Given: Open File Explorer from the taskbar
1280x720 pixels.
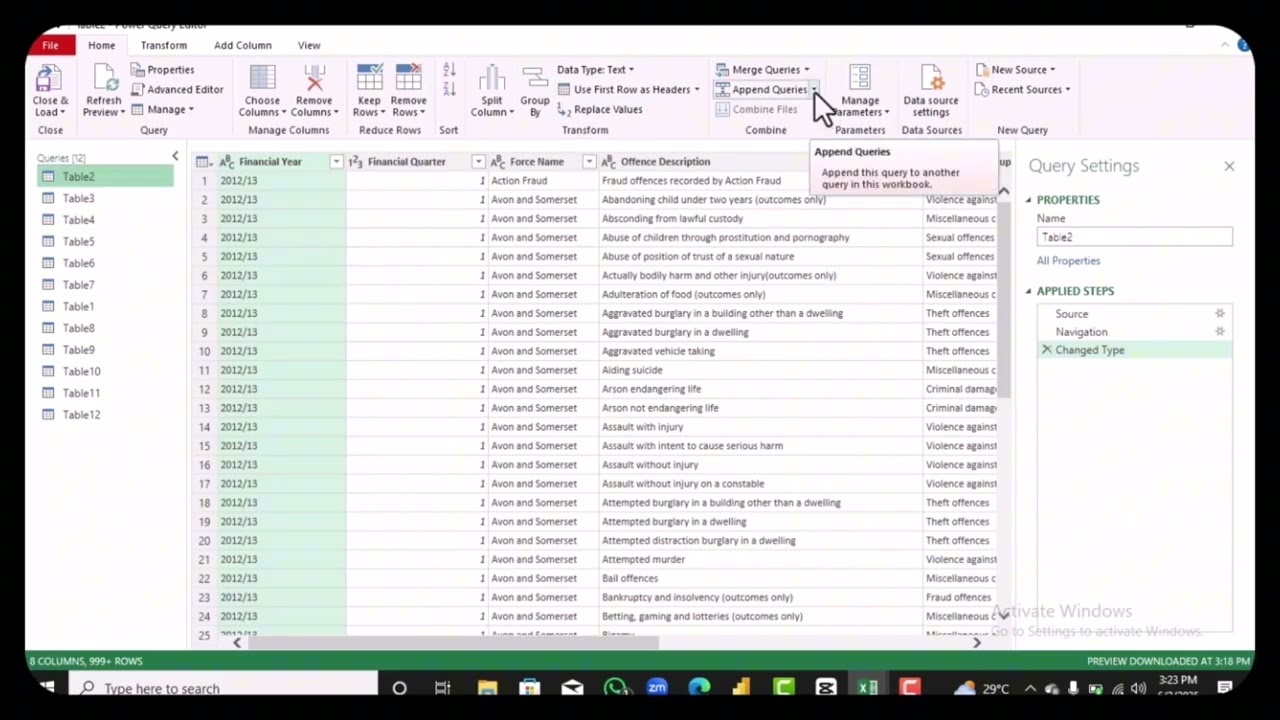Looking at the screenshot, I should pos(487,688).
